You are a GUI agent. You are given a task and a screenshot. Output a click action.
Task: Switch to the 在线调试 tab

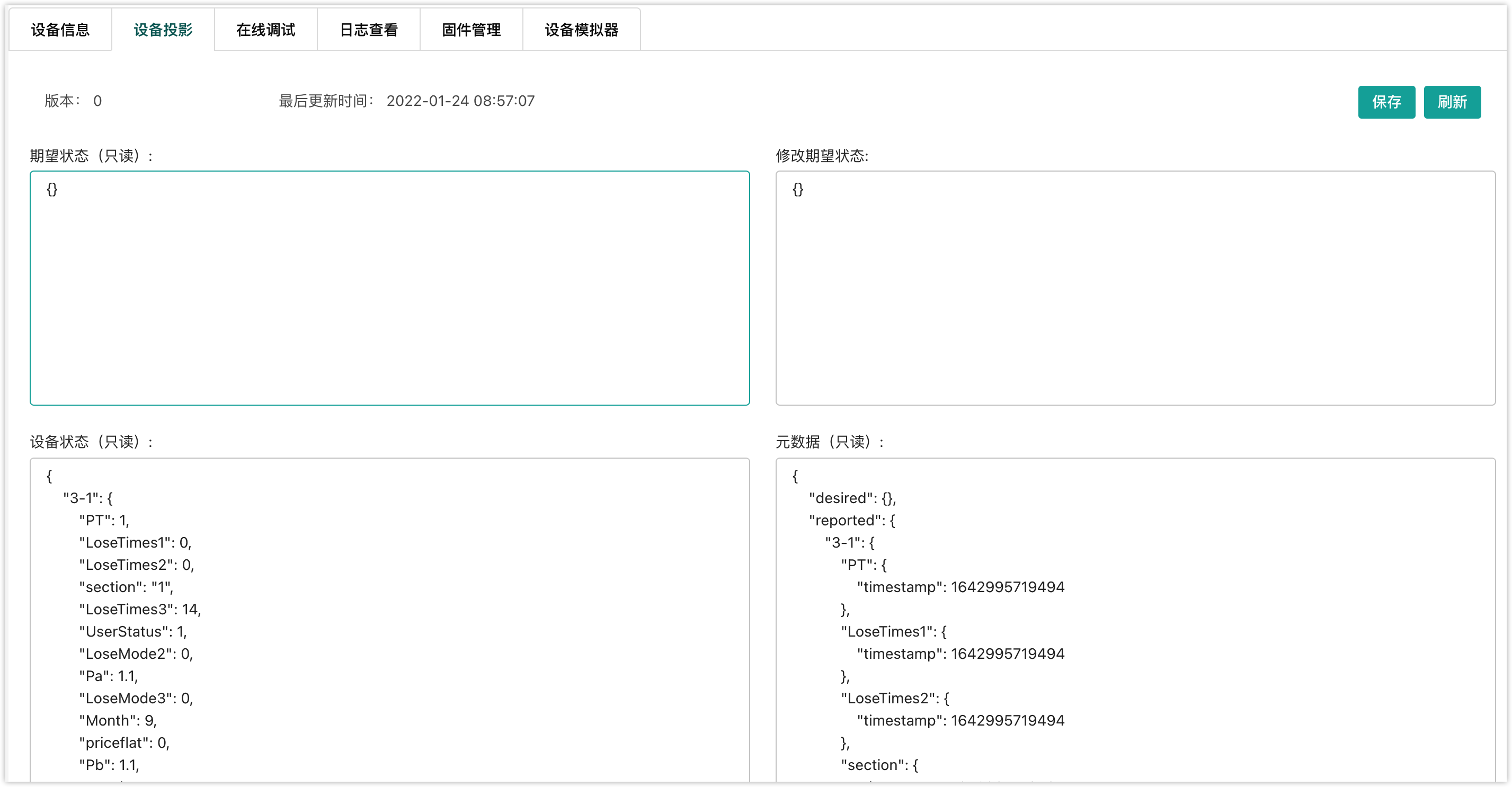[x=265, y=29]
